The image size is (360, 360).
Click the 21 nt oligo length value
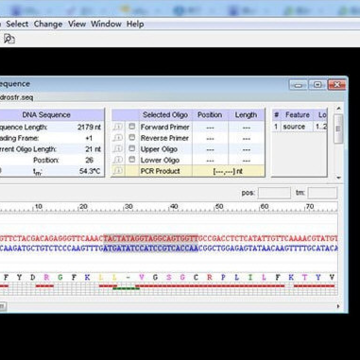93,149
